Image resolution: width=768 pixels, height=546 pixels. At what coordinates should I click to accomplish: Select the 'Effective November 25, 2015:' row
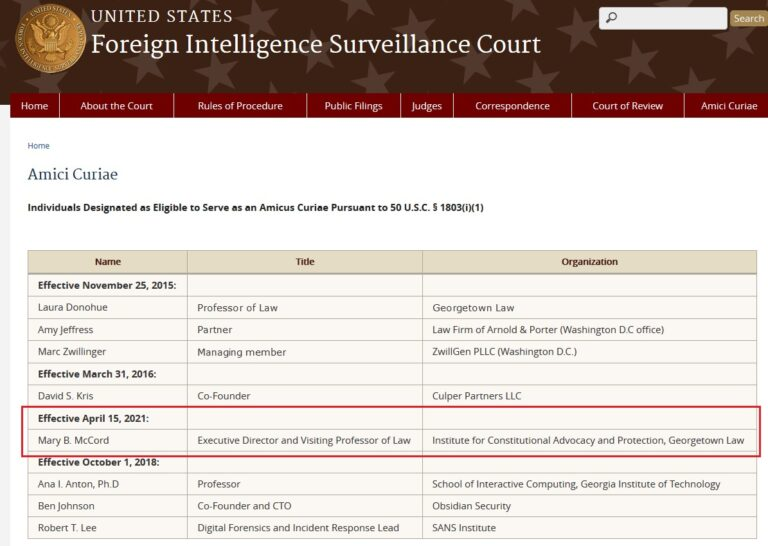pyautogui.click(x=392, y=285)
